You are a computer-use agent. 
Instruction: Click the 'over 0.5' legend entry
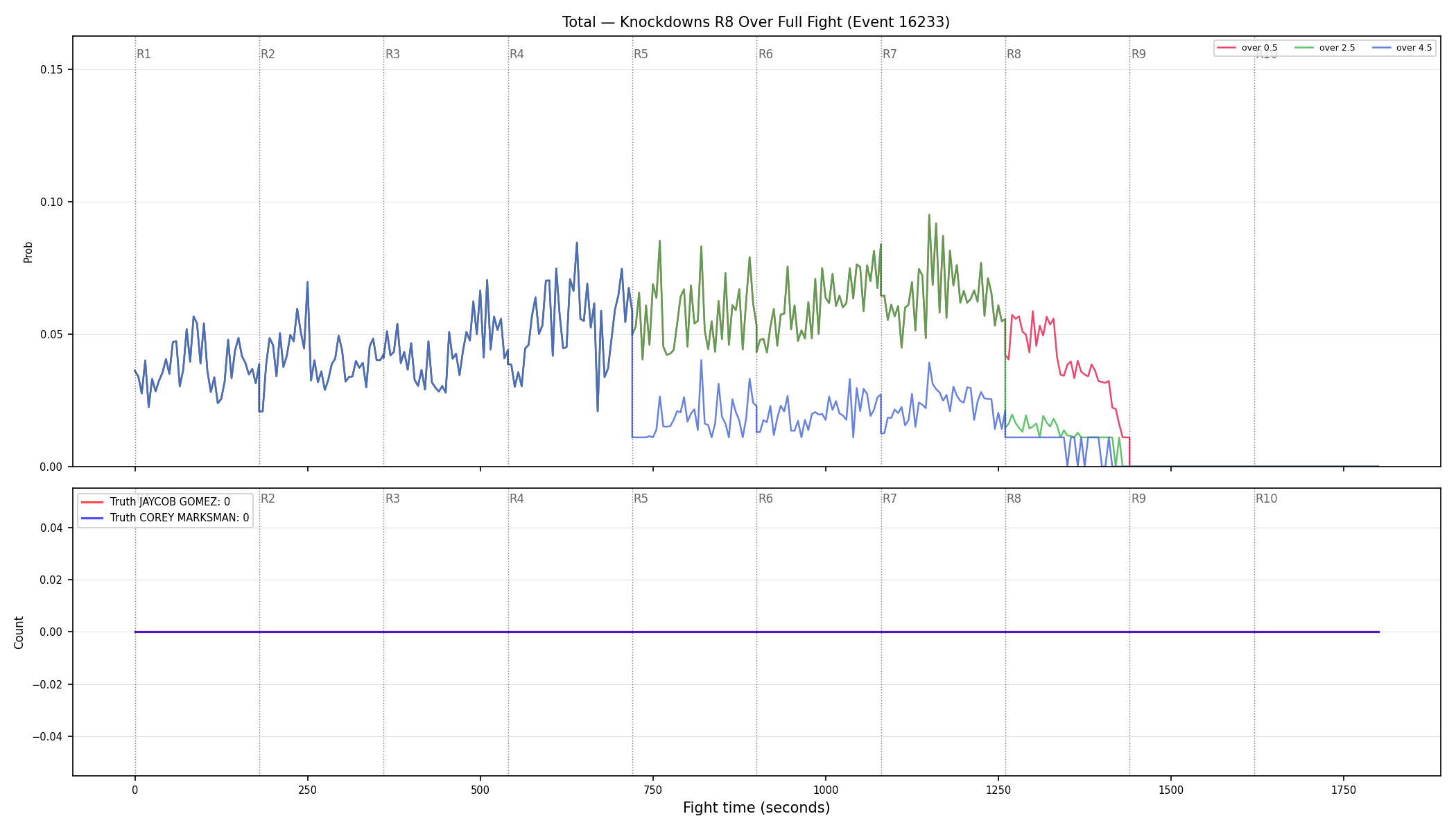[1247, 48]
